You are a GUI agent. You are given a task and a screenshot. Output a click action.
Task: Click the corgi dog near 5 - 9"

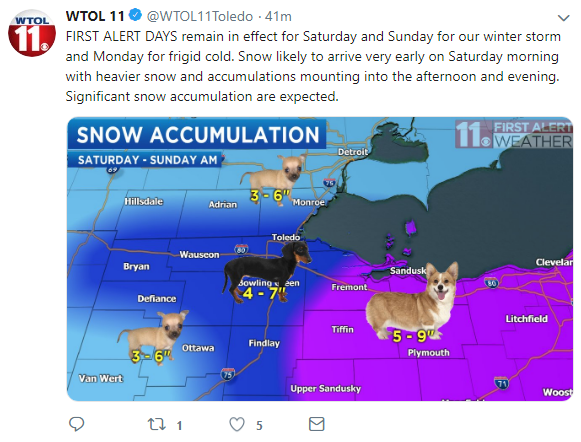click(x=413, y=301)
